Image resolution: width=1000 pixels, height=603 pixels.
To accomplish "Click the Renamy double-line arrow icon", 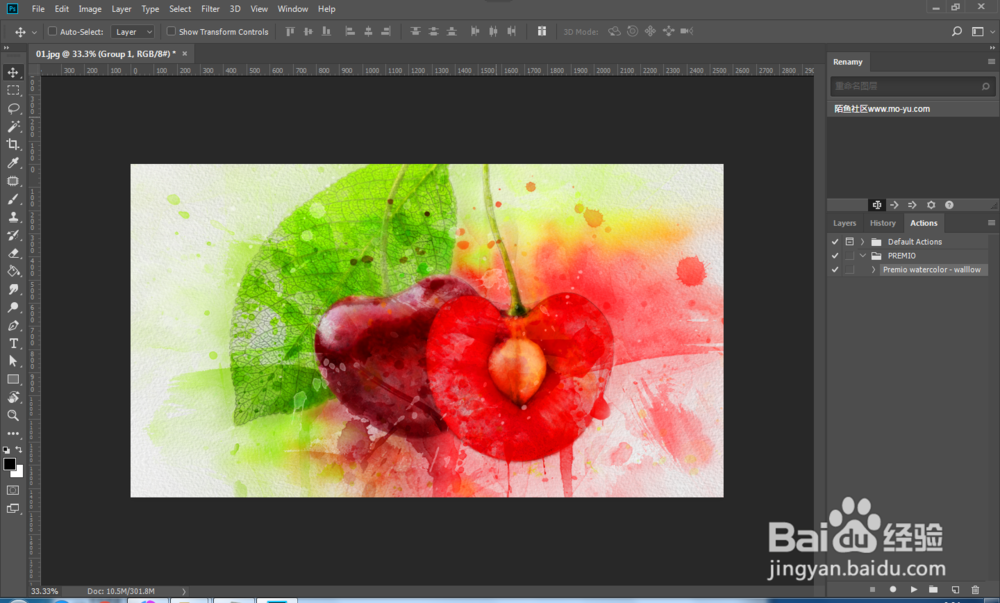I will coord(912,205).
